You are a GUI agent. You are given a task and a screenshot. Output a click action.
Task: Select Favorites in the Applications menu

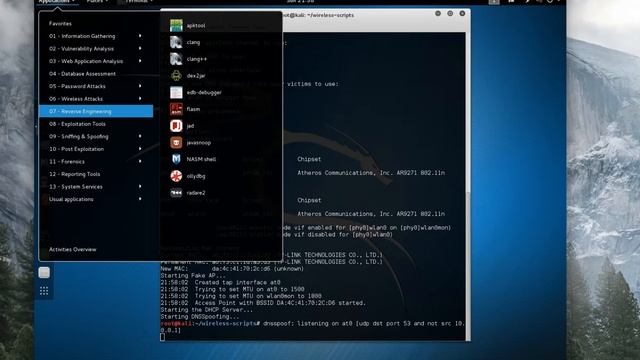tap(60, 24)
